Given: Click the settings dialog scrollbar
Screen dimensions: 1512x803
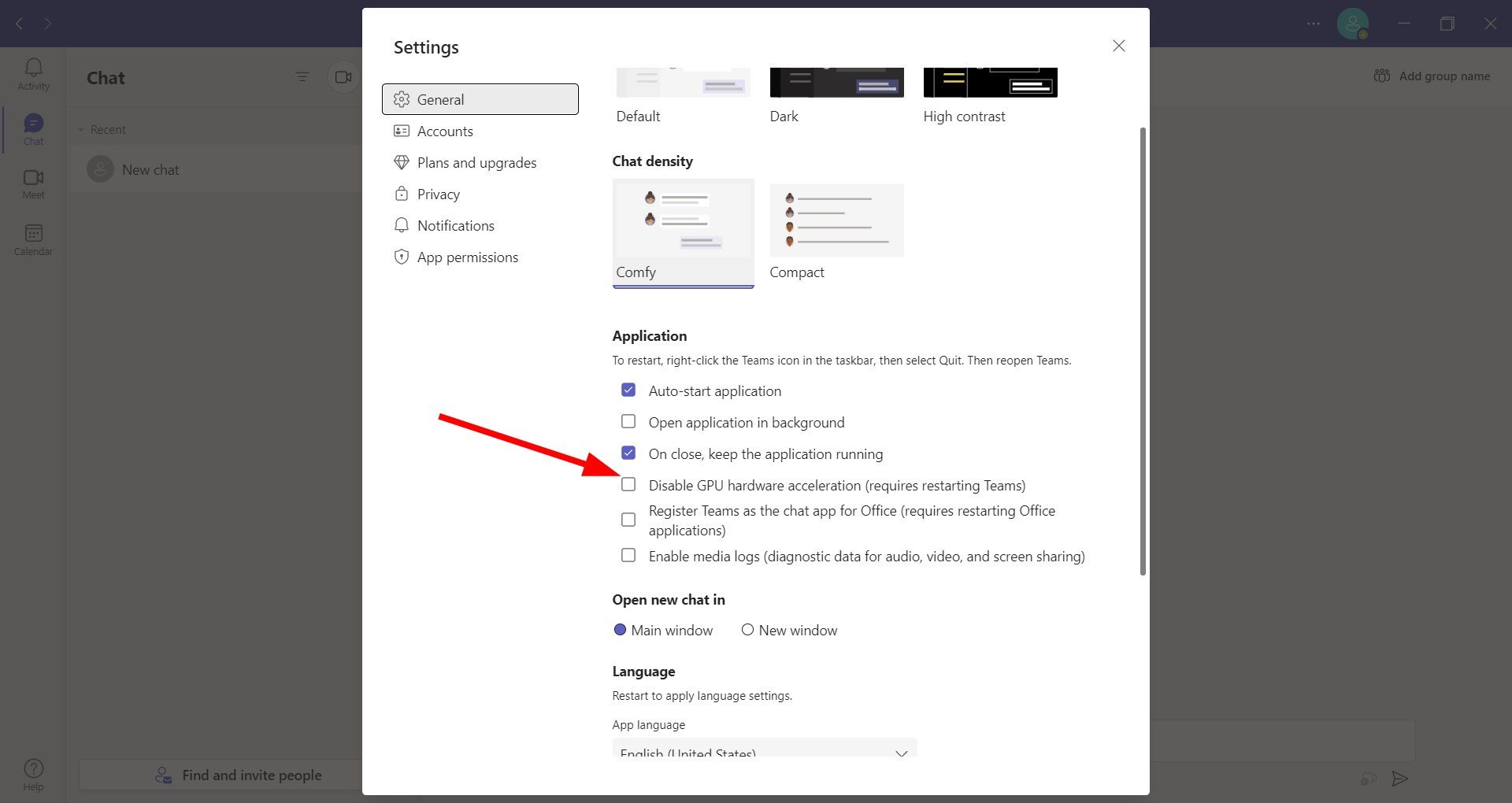Looking at the screenshot, I should [1143, 350].
